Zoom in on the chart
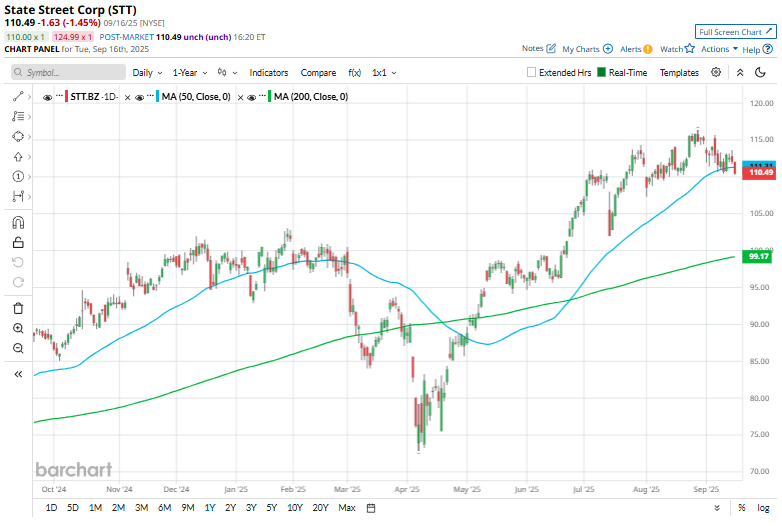 [18, 328]
